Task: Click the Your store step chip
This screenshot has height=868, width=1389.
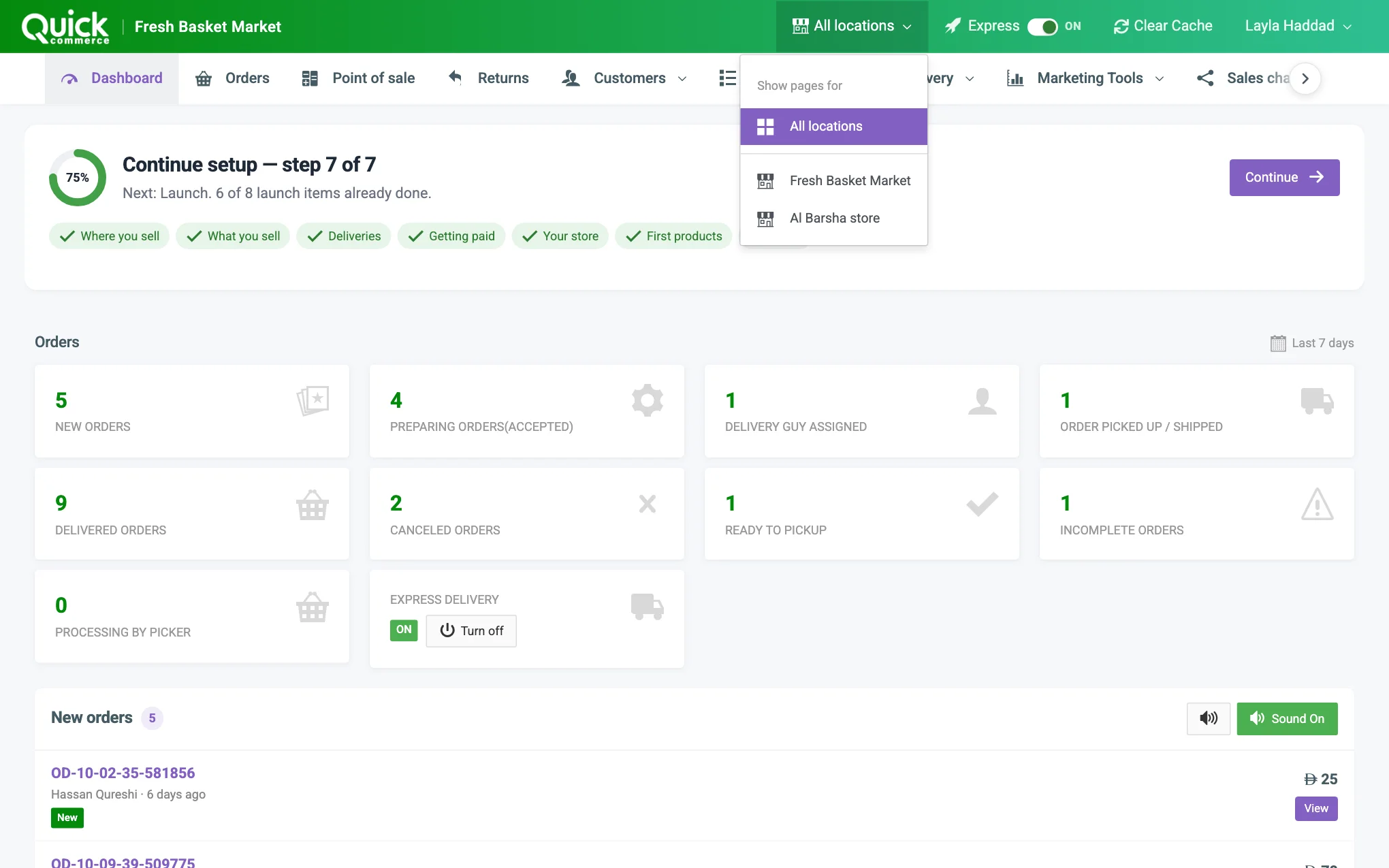Action: pos(560,236)
